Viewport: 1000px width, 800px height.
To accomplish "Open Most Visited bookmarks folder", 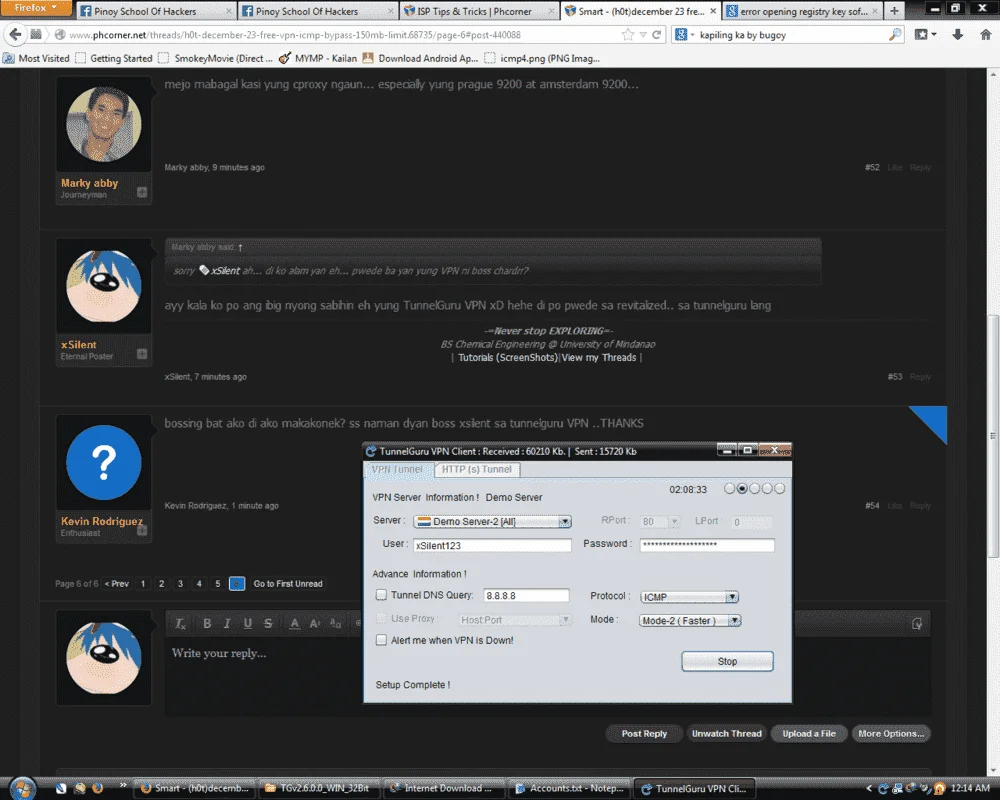I will 36,58.
